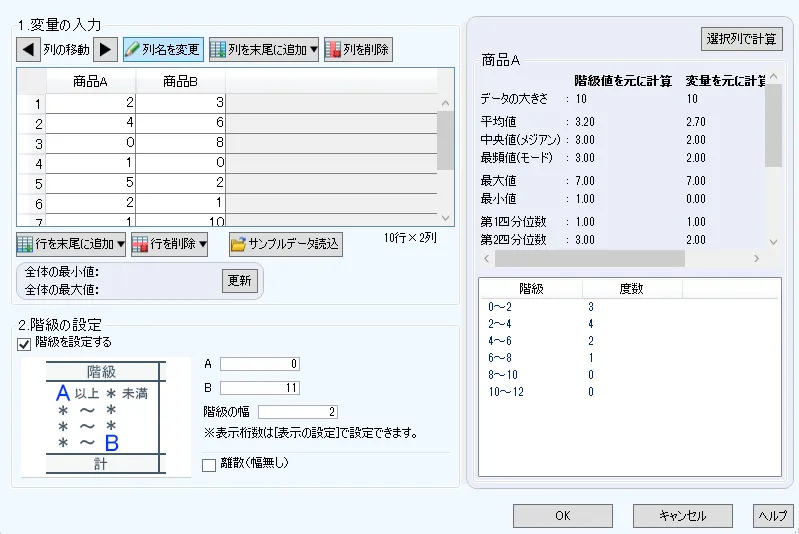Click the A class lower bound input field
The image size is (799, 534).
(x=260, y=364)
